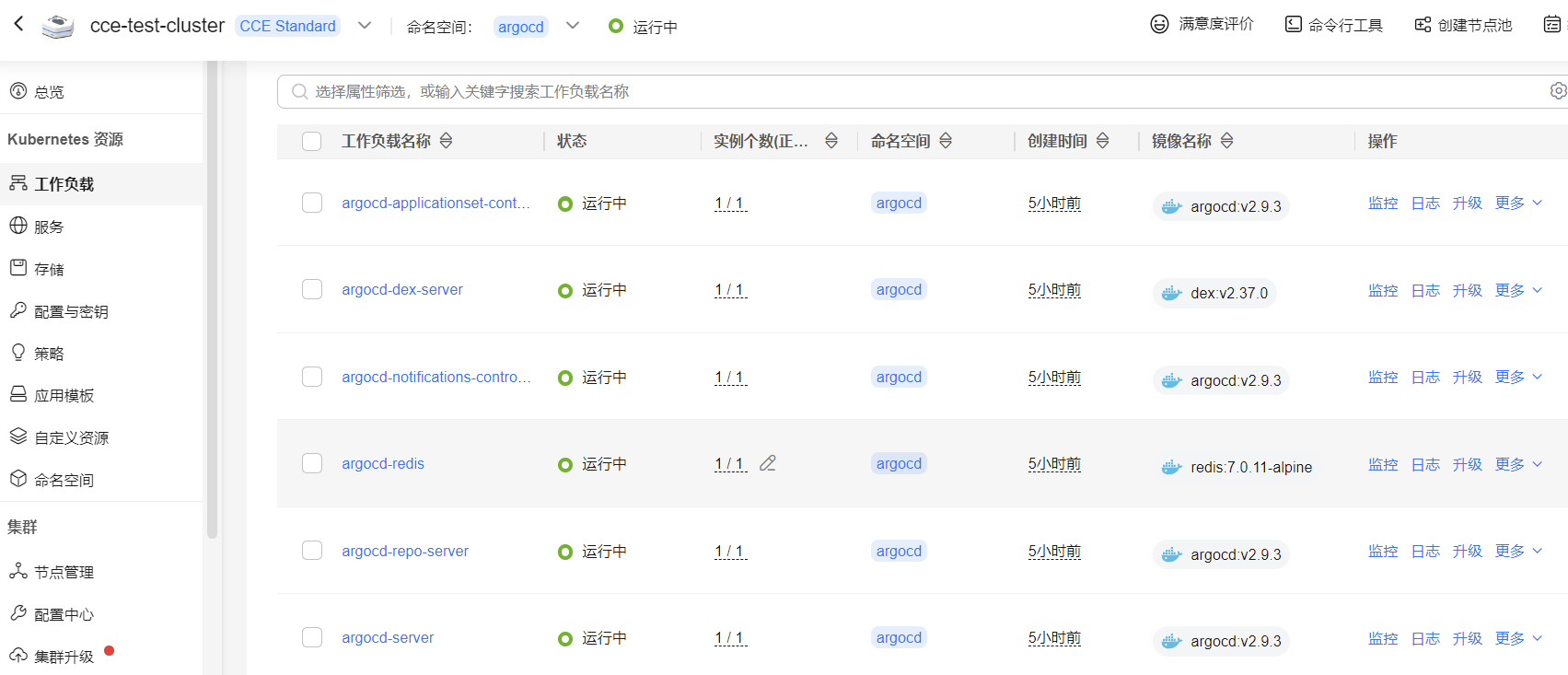The width and height of the screenshot is (1568, 675).
Task: Expand 更多 menu for argocd-dex-server
Action: 1518,290
